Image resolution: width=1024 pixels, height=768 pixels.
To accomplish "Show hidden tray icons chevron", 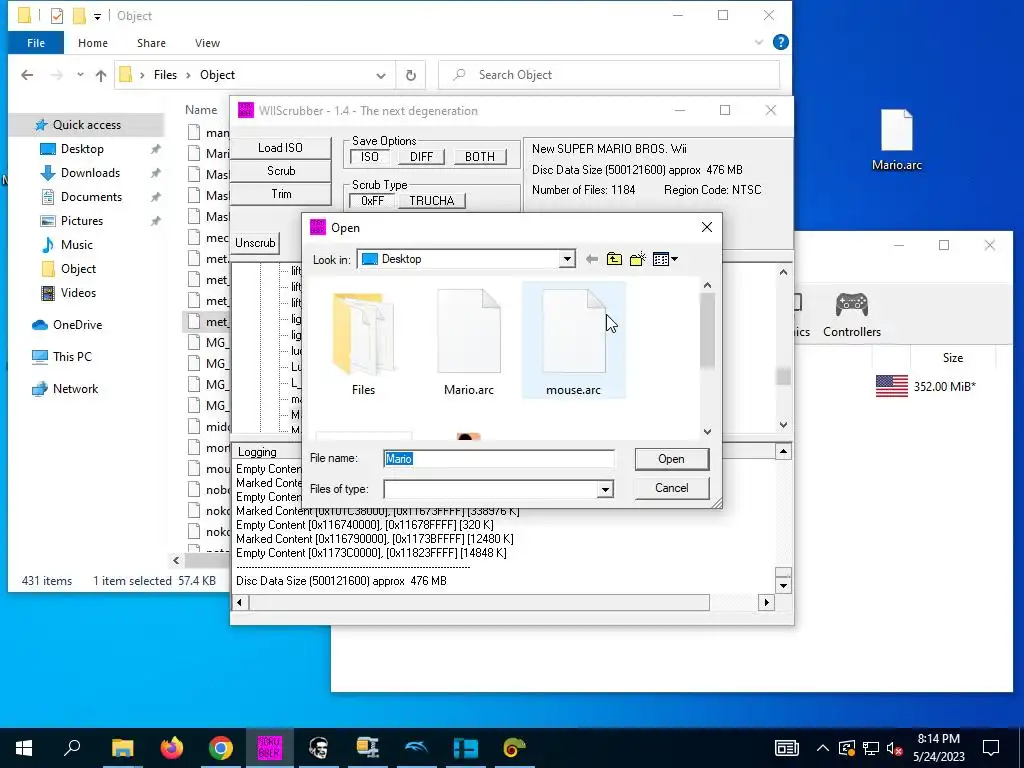I will [822, 748].
